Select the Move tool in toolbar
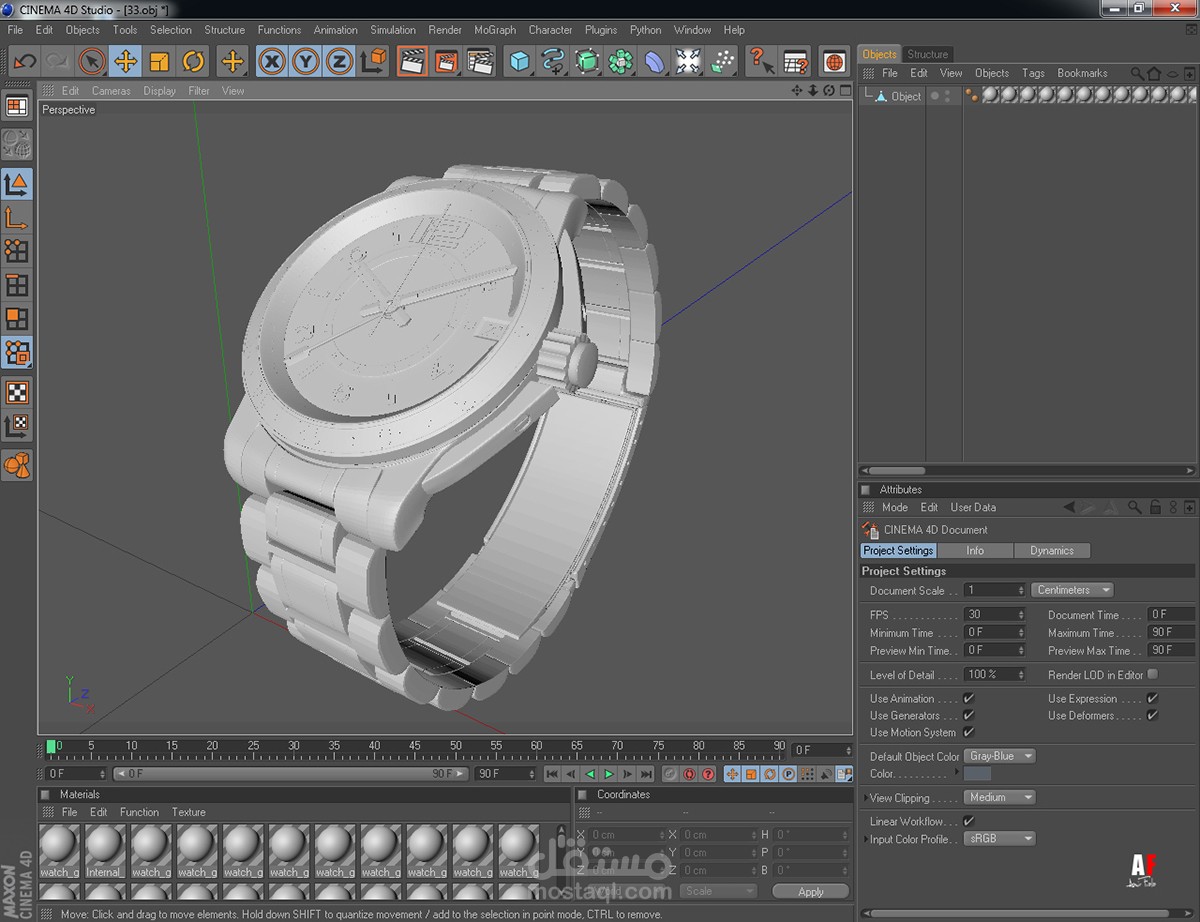The height and width of the screenshot is (922, 1200). pyautogui.click(x=125, y=62)
